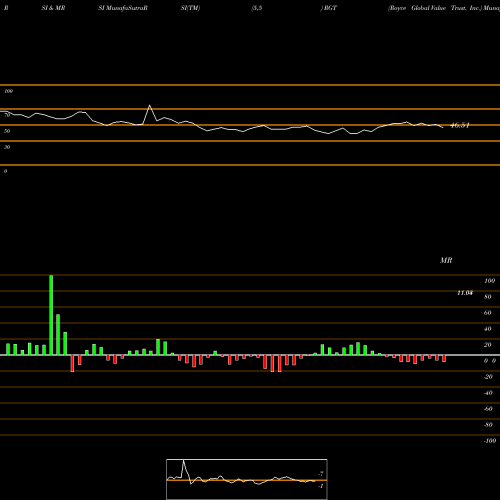This screenshot has width=500, height=500.
Task: Click the MR axis label -80
Action: point(488,425)
